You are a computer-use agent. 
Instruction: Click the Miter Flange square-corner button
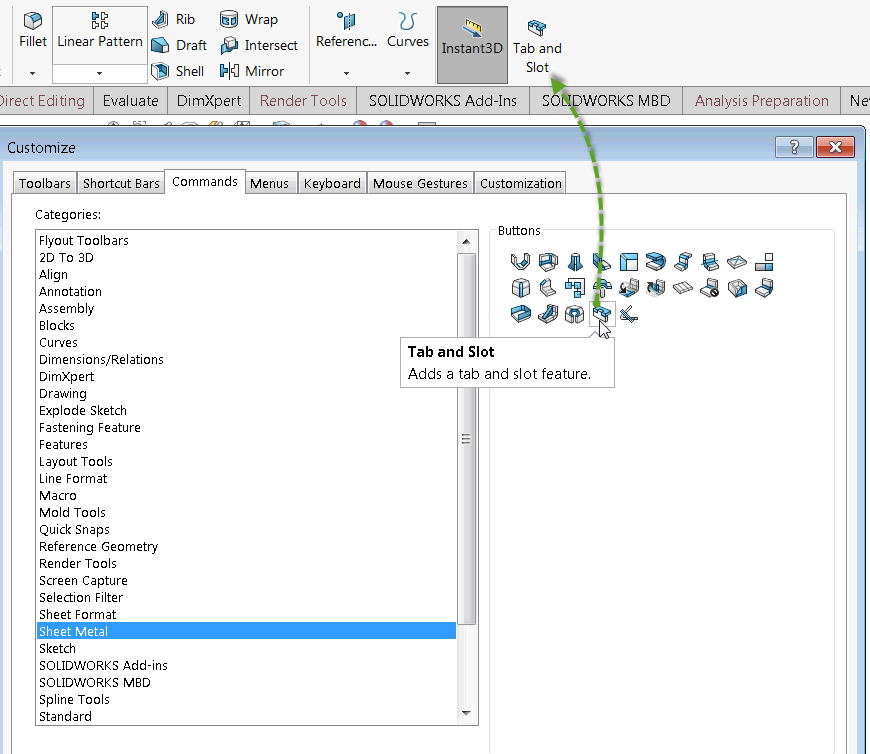click(x=629, y=261)
